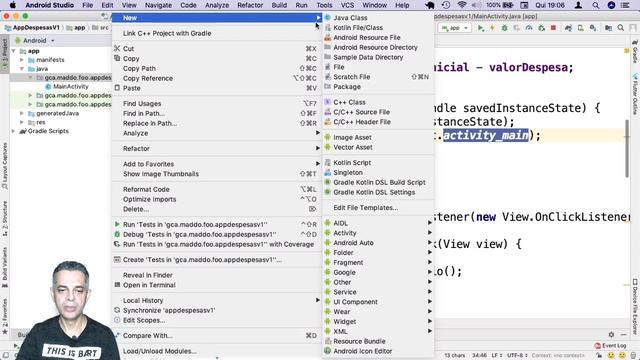This screenshot has width=640, height=360.
Task: Select Reveal in Finder
Action: (x=148, y=275)
